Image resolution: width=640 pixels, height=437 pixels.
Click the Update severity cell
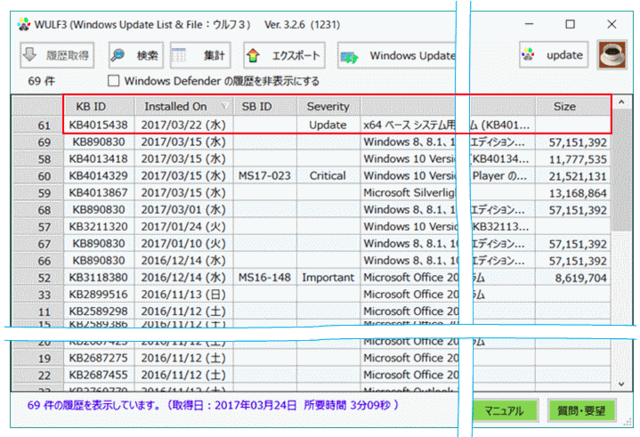[328, 125]
